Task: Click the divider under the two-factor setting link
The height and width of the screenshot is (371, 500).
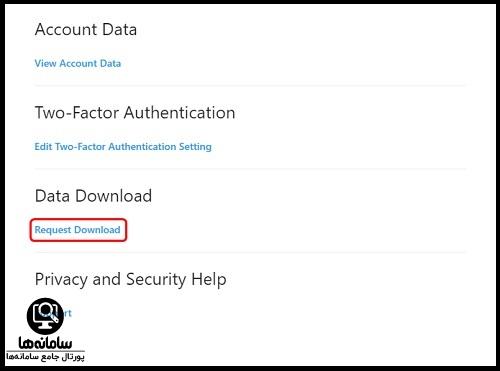Action: [250, 169]
